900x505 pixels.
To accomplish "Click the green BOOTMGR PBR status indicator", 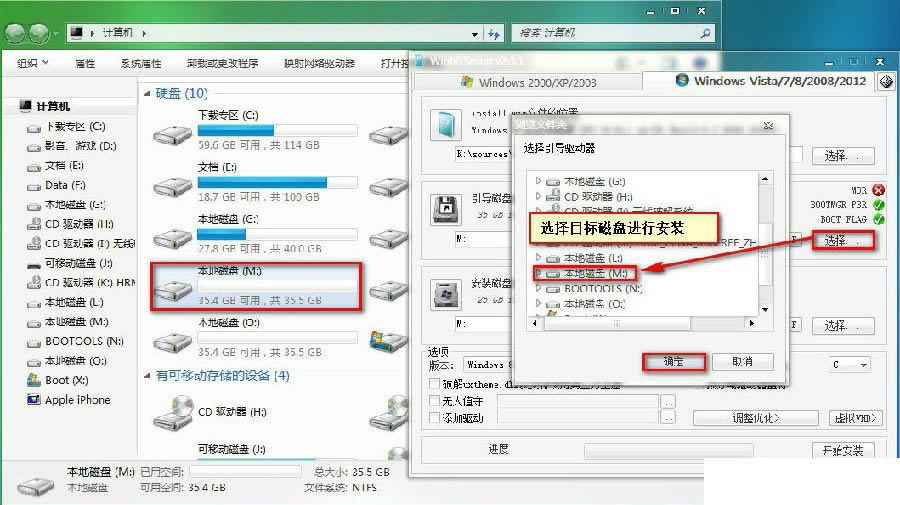I will tap(878, 204).
